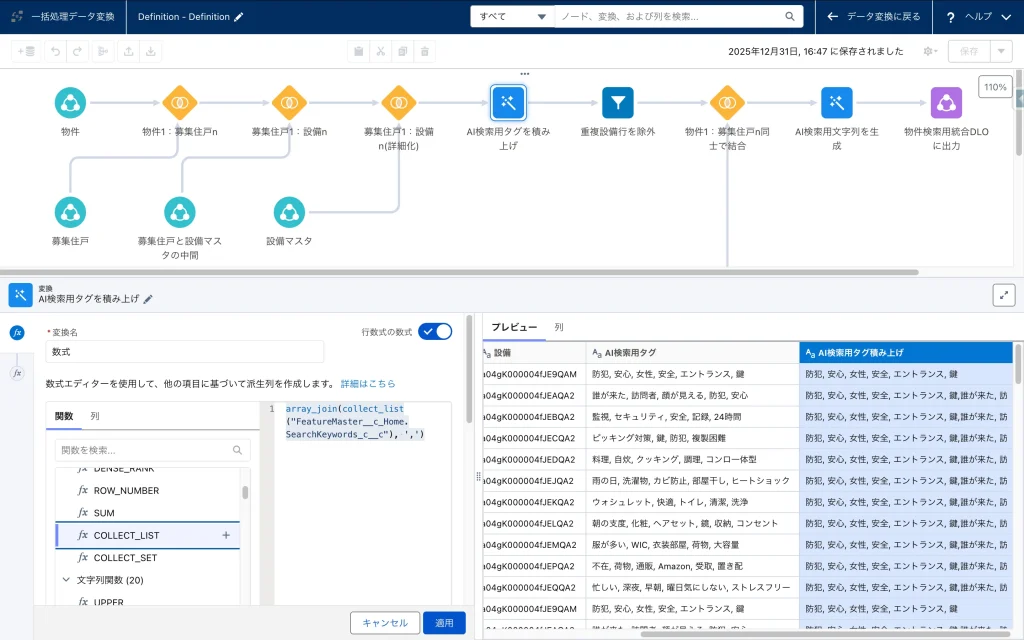This screenshot has width=1024, height=640.
Task: Toggle the 行数式の数式 switch off
Action: [435, 331]
